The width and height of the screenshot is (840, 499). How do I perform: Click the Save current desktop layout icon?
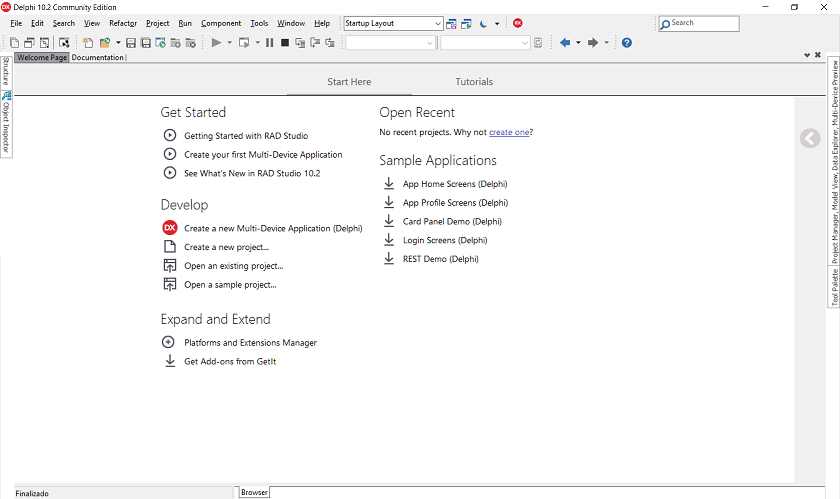click(451, 24)
